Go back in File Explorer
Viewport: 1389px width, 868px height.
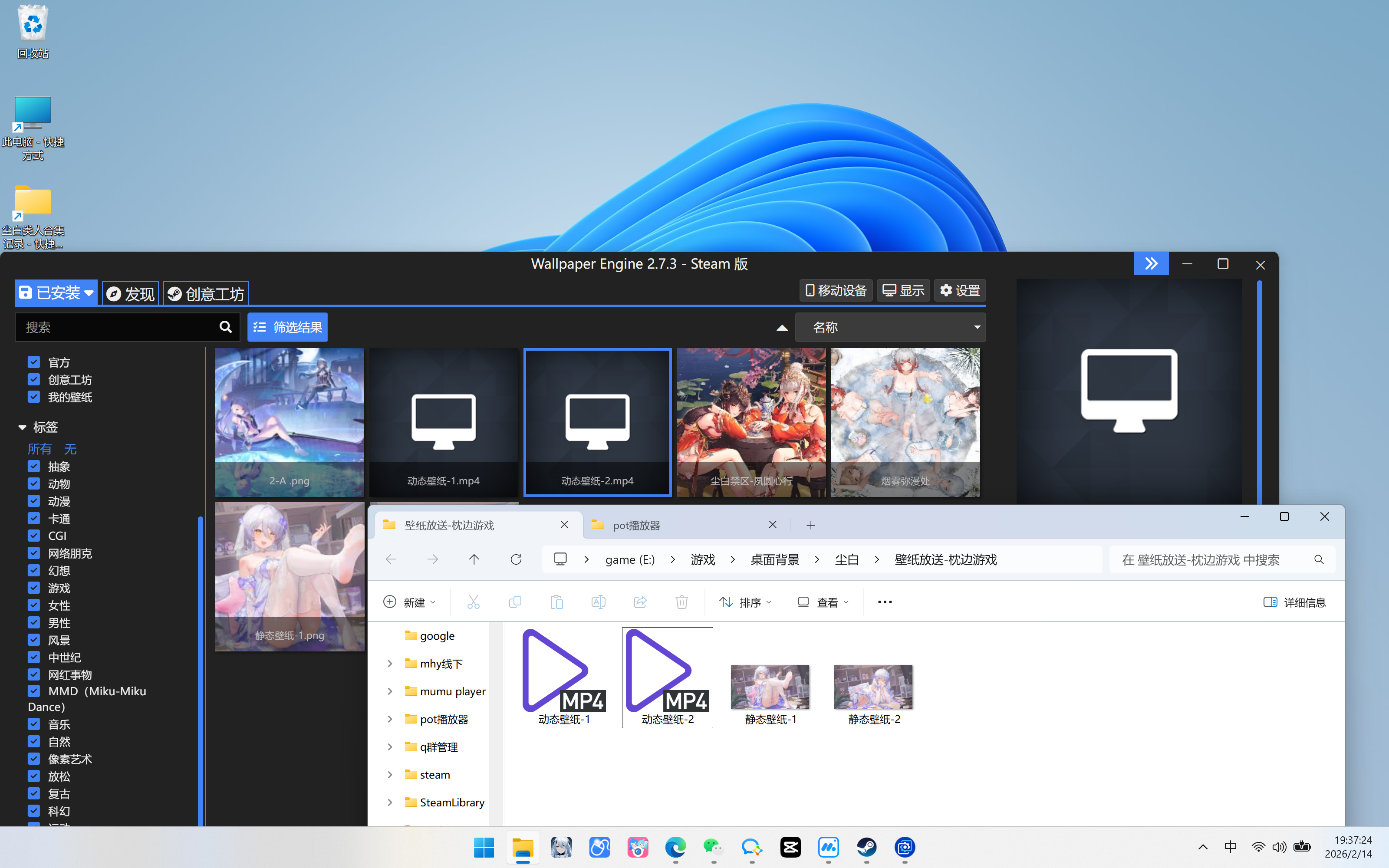(392, 559)
